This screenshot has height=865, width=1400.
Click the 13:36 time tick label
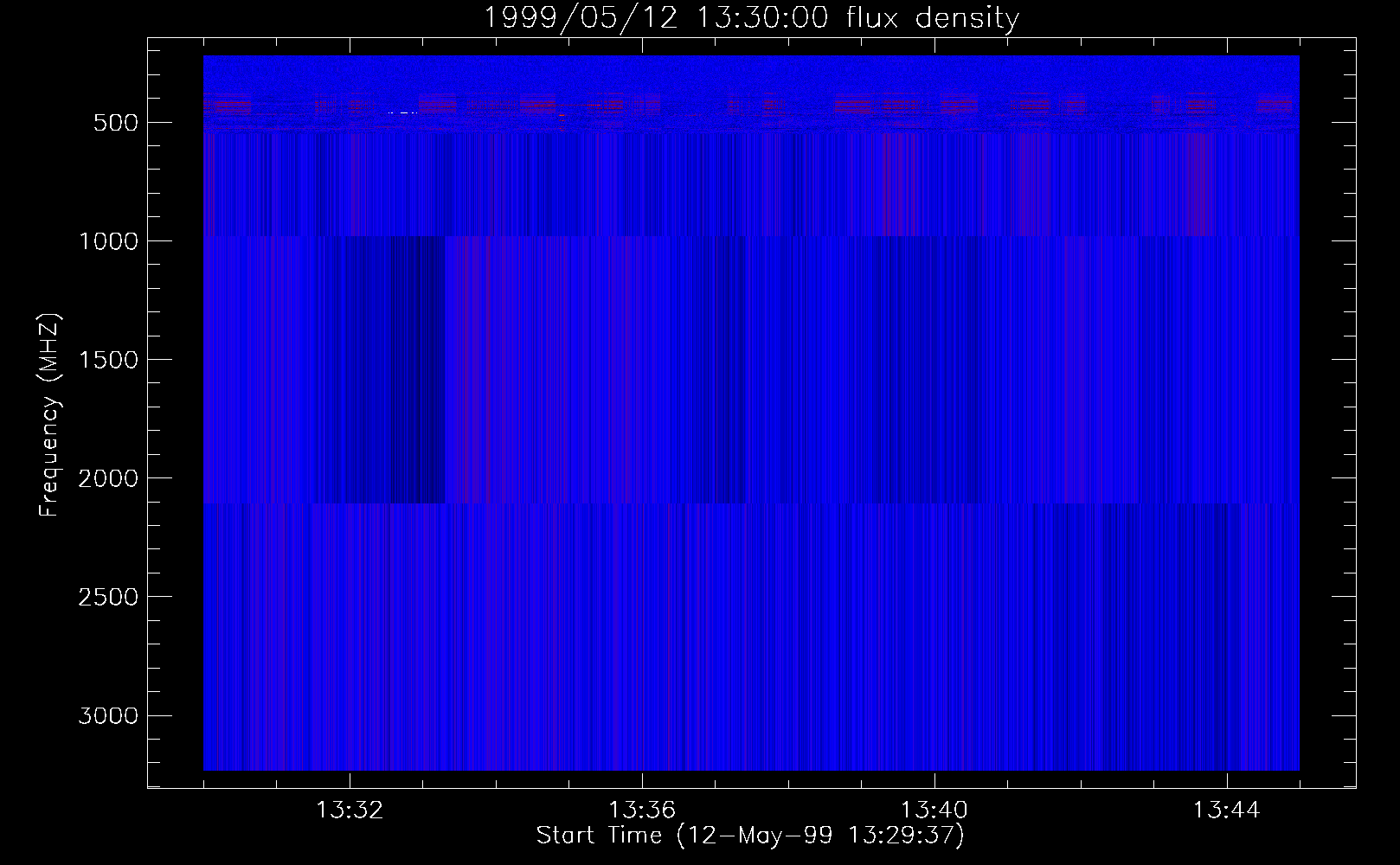tap(642, 811)
